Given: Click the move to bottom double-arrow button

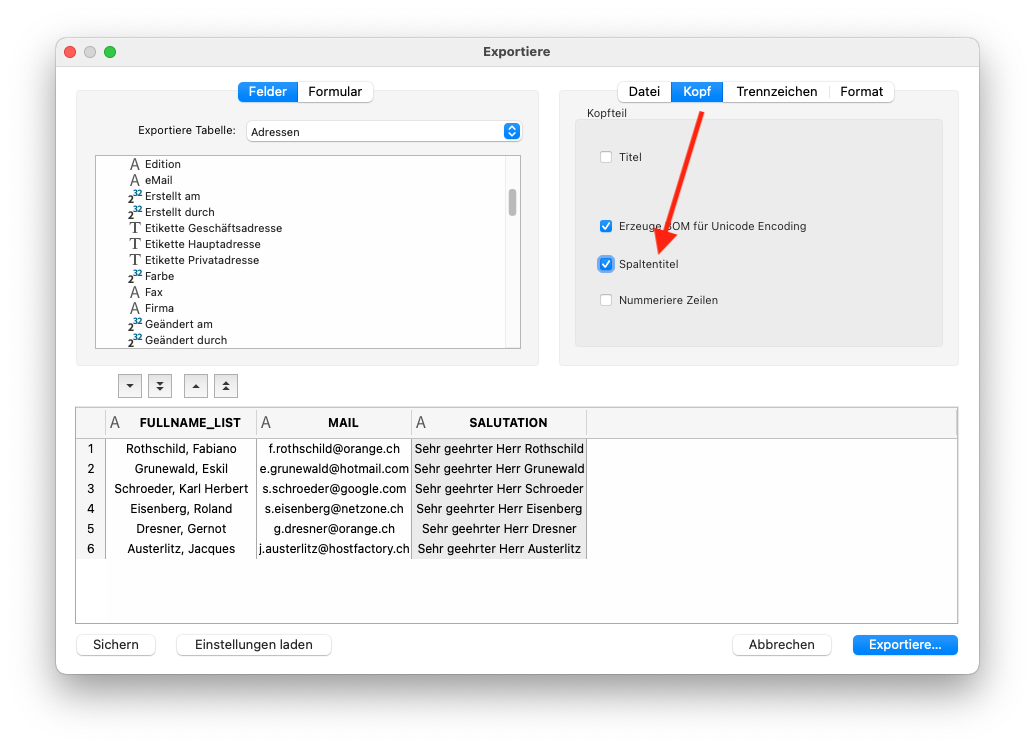Looking at the screenshot, I should 160,386.
